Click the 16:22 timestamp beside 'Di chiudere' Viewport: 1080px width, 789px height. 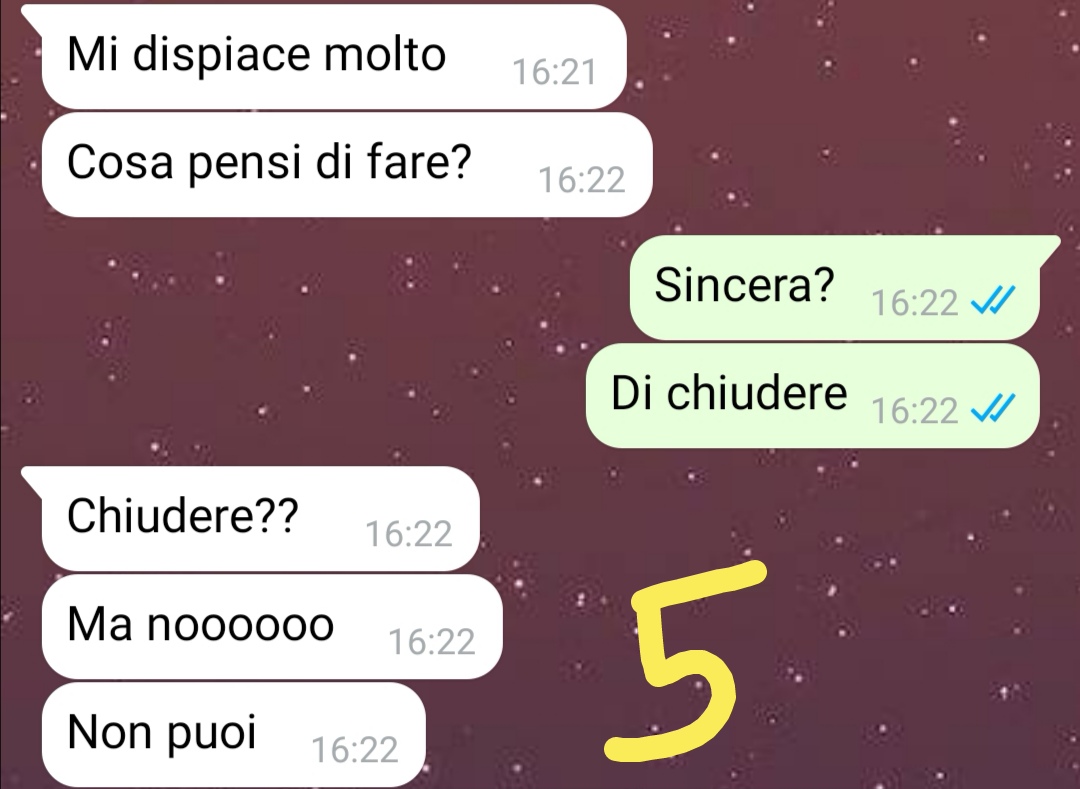(x=915, y=411)
